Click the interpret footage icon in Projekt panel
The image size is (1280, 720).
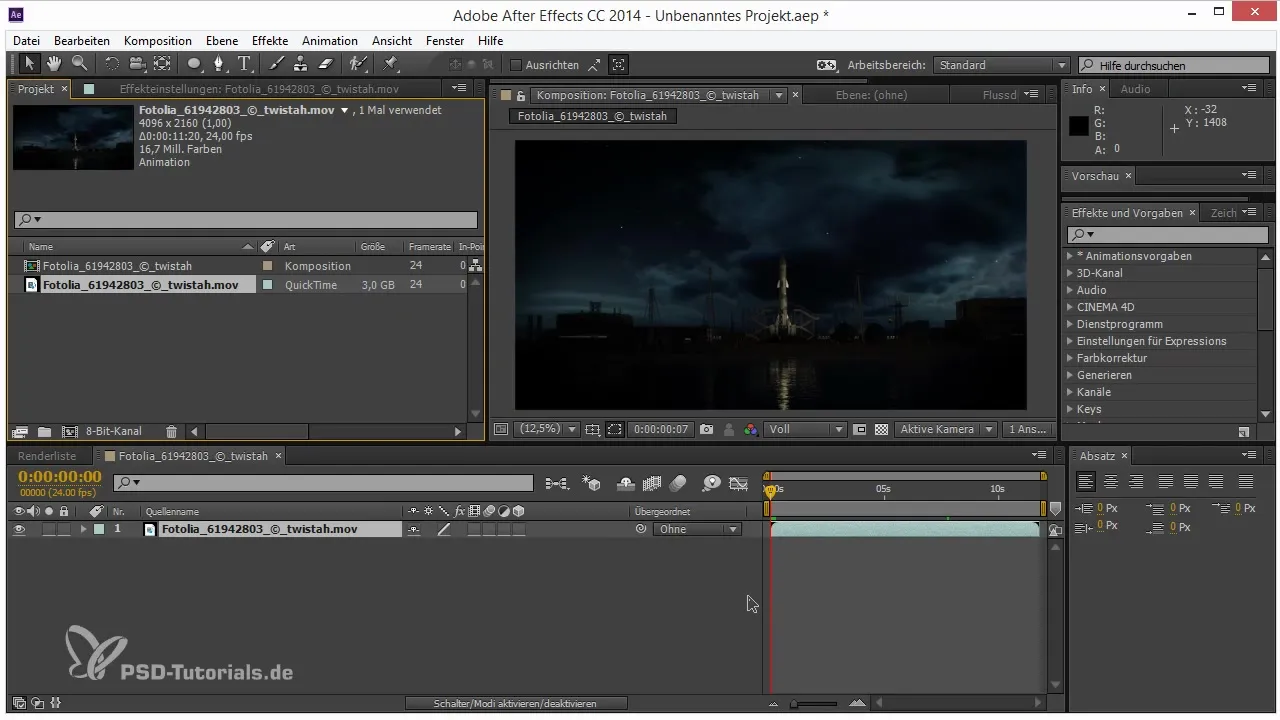(19, 432)
